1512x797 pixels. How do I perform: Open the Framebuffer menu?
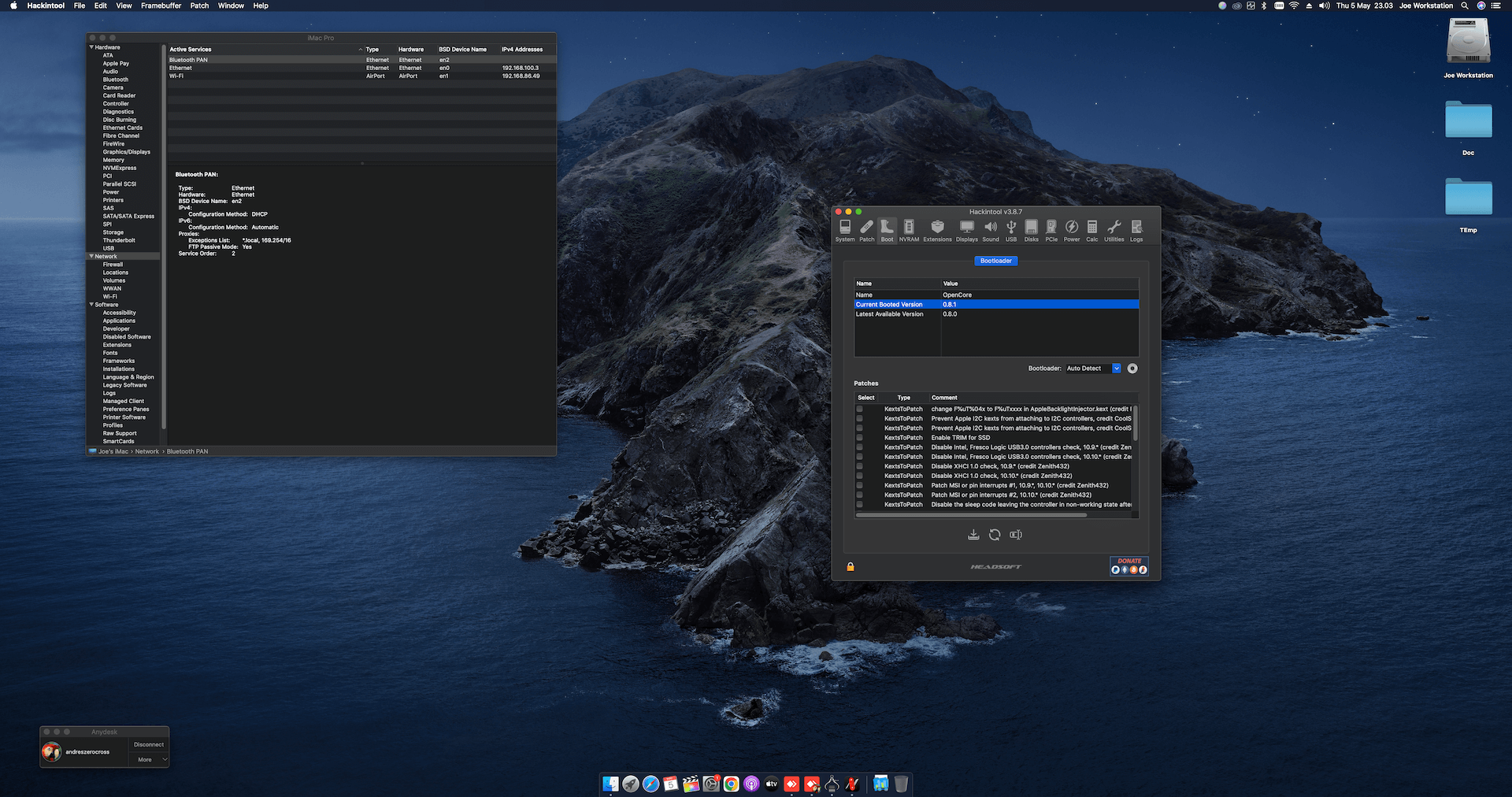tap(161, 6)
